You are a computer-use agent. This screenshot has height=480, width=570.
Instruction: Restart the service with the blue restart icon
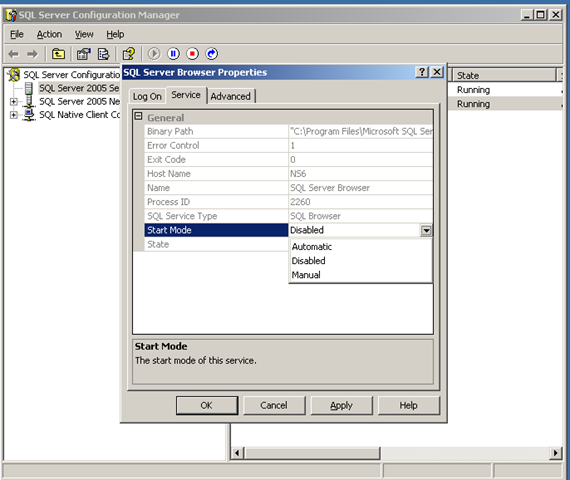coord(212,54)
